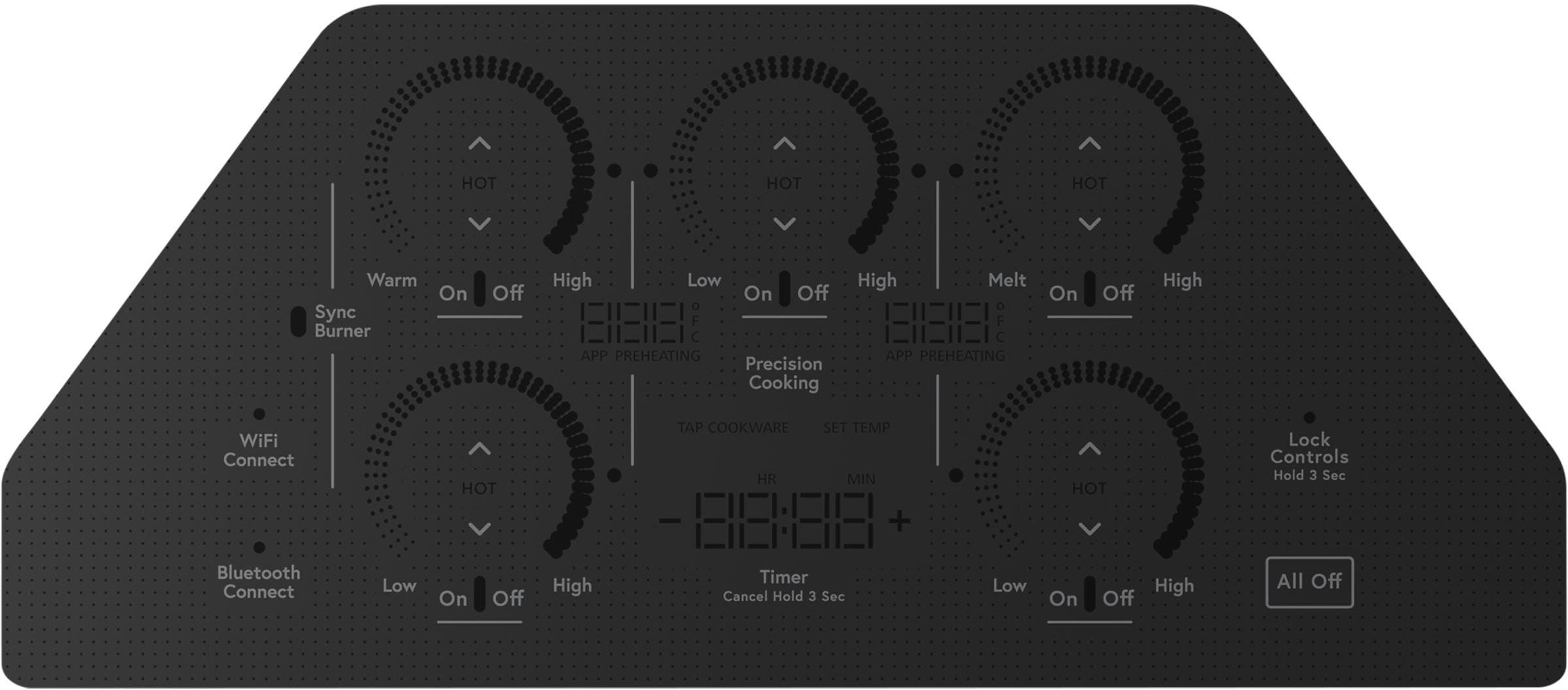Tap the Warm label on top-left burner
The image size is (1568, 690).
tap(392, 280)
